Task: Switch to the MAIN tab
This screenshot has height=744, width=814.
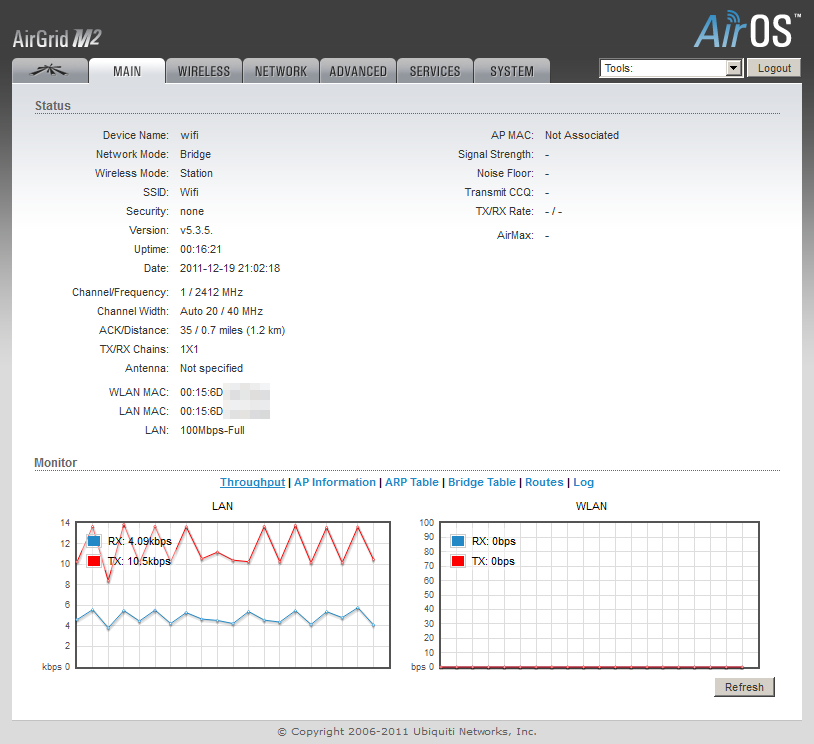Action: coord(127,71)
